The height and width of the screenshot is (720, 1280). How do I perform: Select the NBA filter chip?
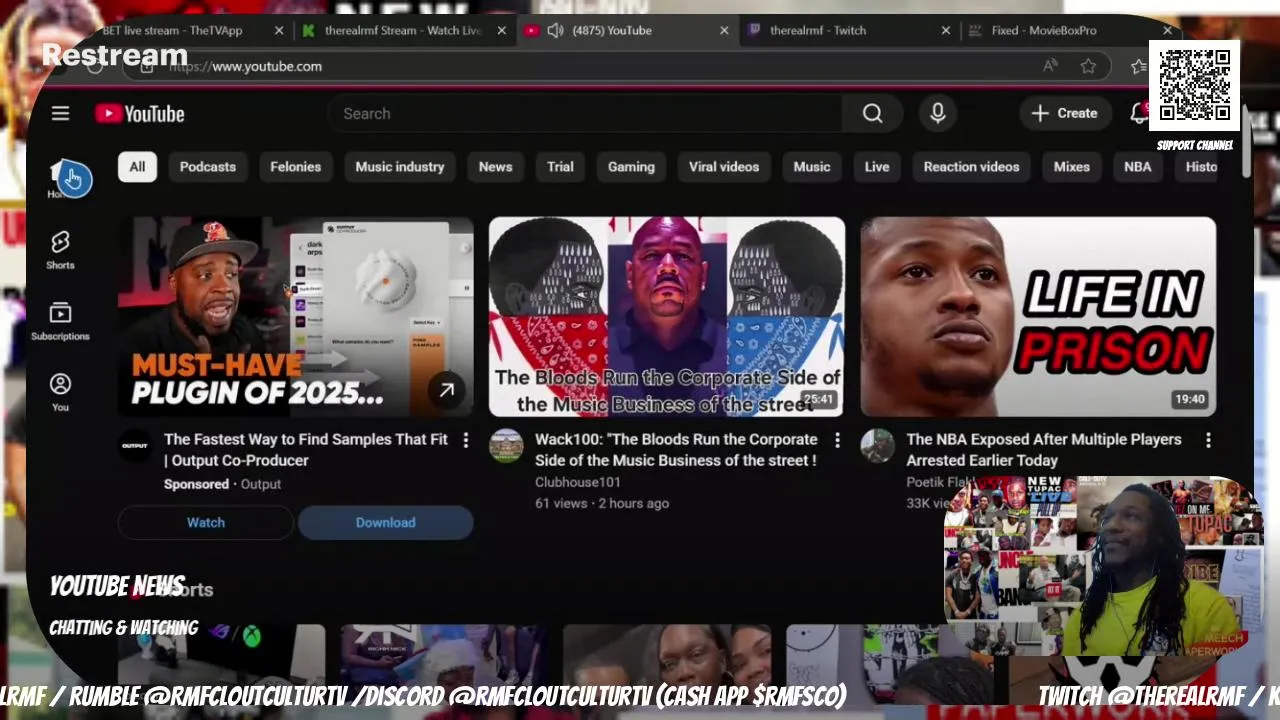pyautogui.click(x=1138, y=167)
